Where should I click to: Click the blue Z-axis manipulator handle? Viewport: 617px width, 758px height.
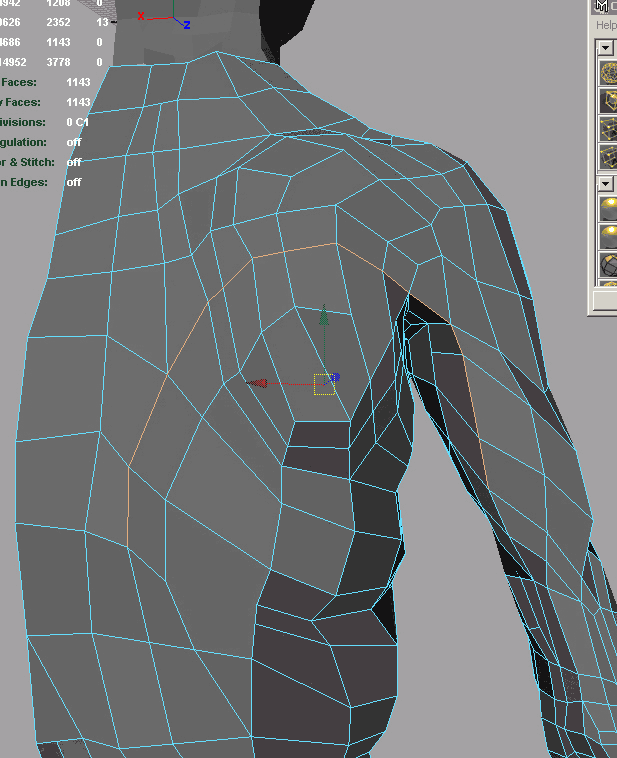[336, 378]
